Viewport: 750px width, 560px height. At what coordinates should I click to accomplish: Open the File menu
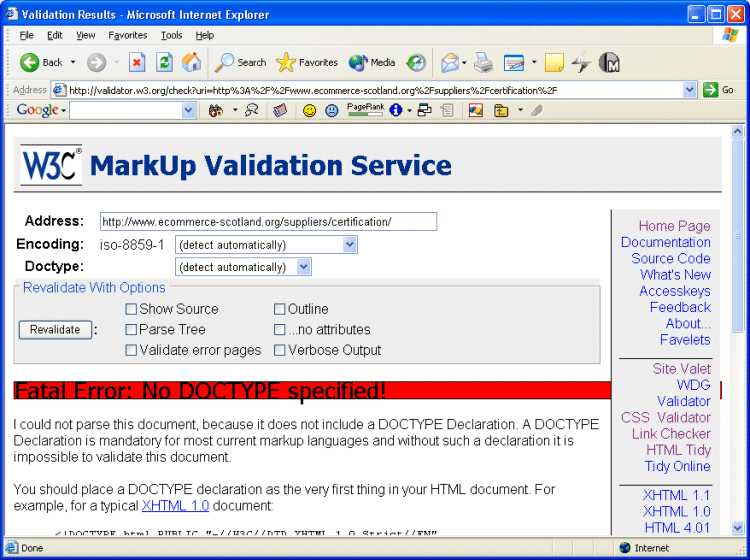tap(26, 35)
